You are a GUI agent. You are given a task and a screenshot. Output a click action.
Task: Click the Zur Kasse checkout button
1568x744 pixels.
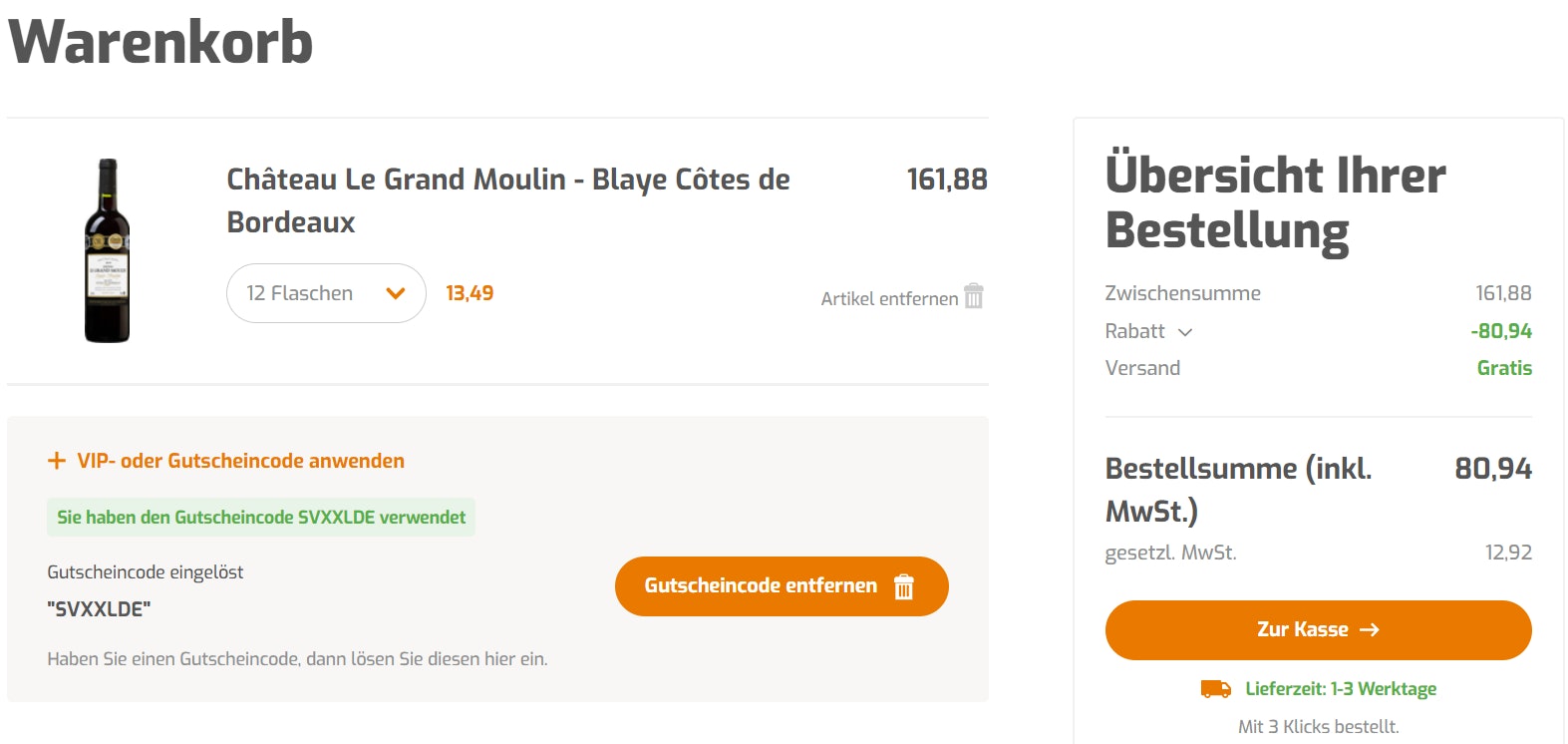tap(1318, 629)
